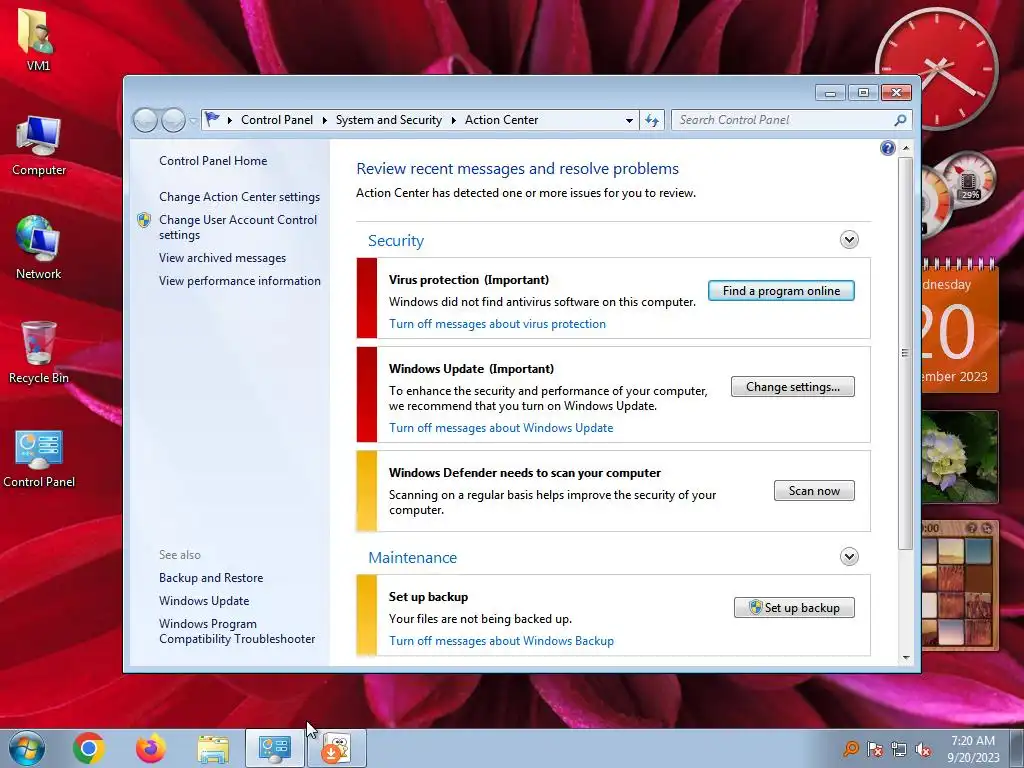The width and height of the screenshot is (1024, 768).
Task: Turn off messages about virus protection
Action: (x=497, y=324)
